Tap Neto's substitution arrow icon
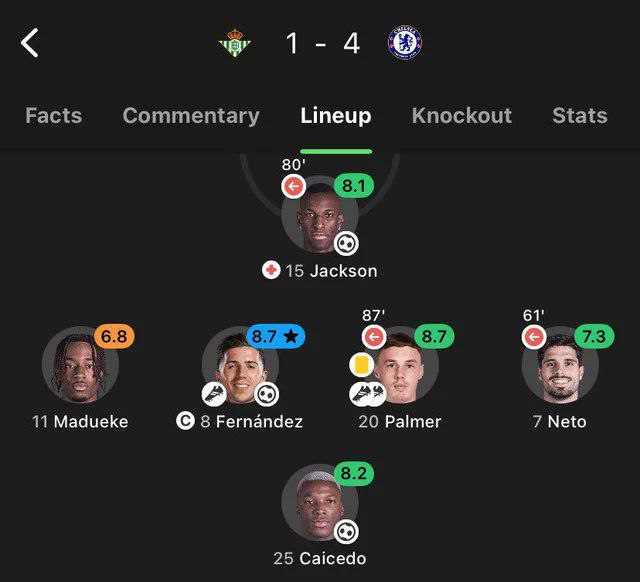This screenshot has width=640, height=582. click(533, 337)
